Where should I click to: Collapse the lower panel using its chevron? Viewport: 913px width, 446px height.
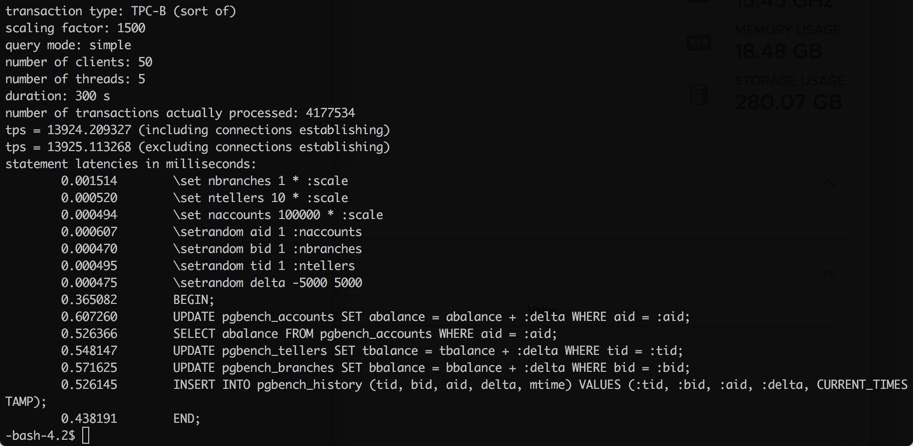[x=829, y=274]
